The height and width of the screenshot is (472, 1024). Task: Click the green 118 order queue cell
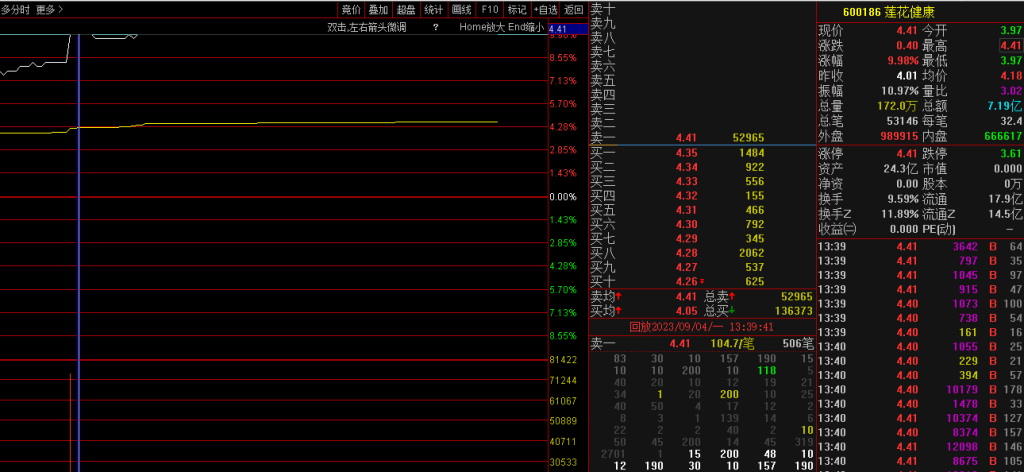[767, 370]
